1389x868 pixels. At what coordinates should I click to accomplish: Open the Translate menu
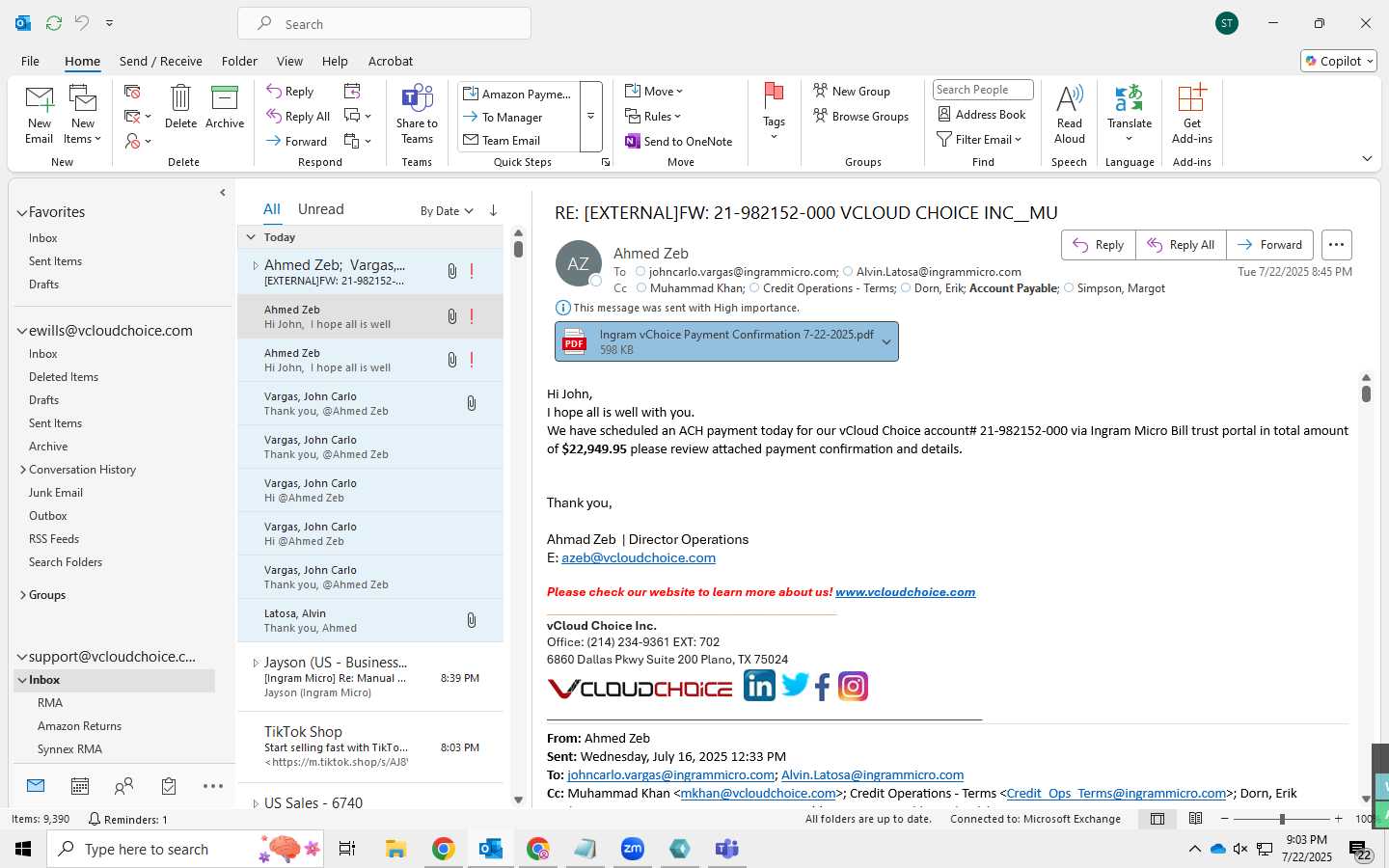(x=1130, y=114)
